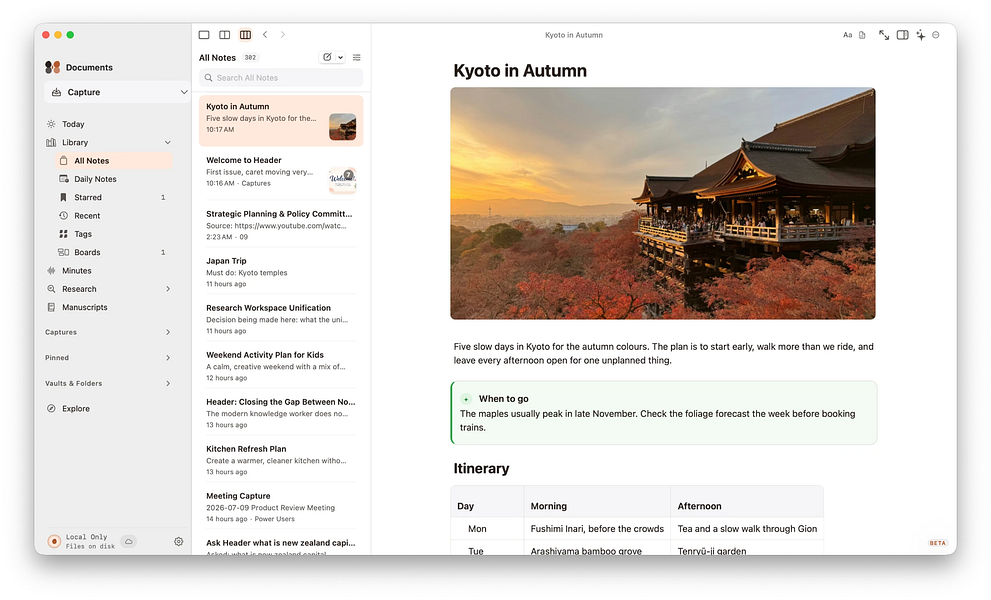Switch to two-column layout view

[224, 35]
